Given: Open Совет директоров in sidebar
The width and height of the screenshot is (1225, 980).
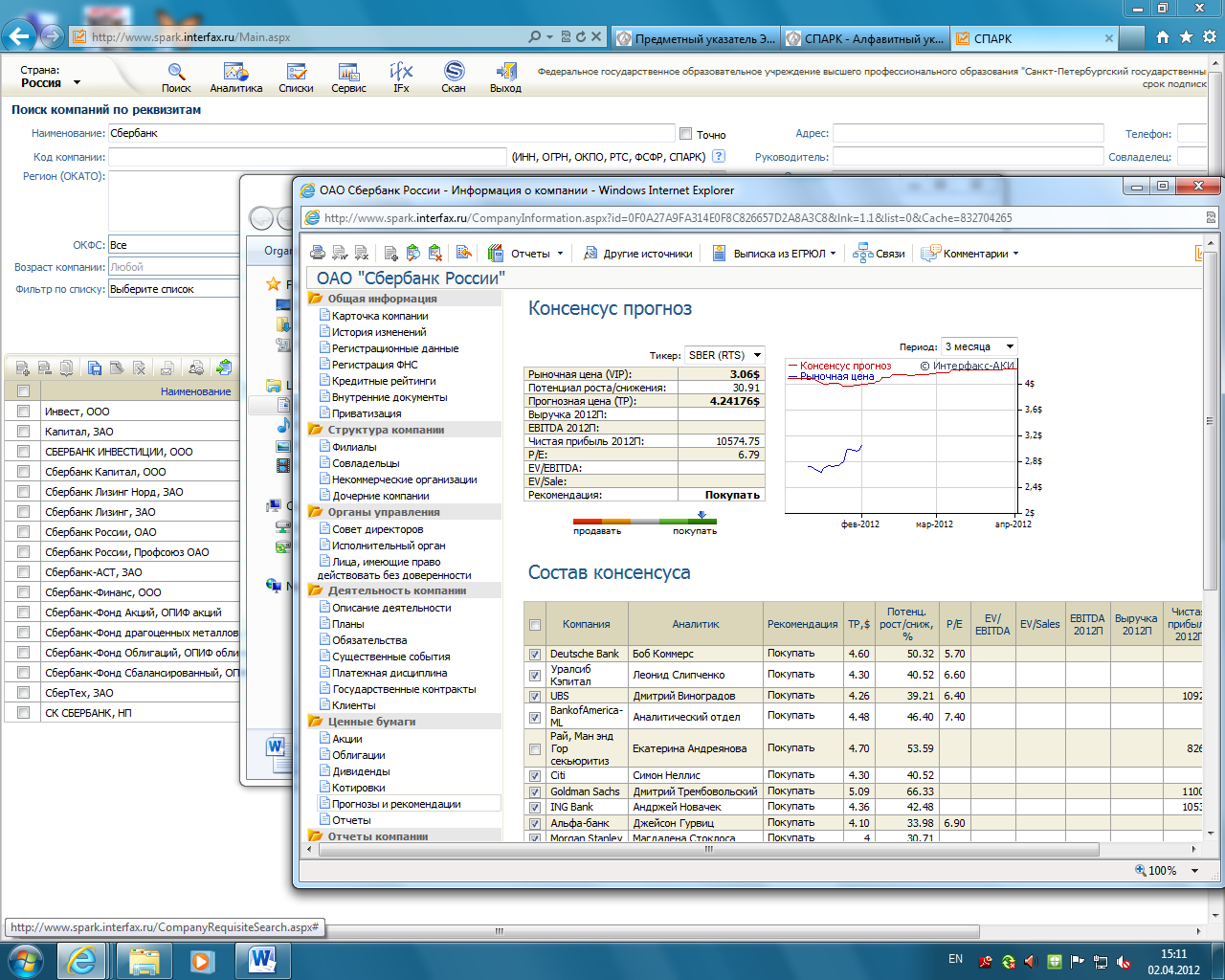Looking at the screenshot, I should click(377, 529).
